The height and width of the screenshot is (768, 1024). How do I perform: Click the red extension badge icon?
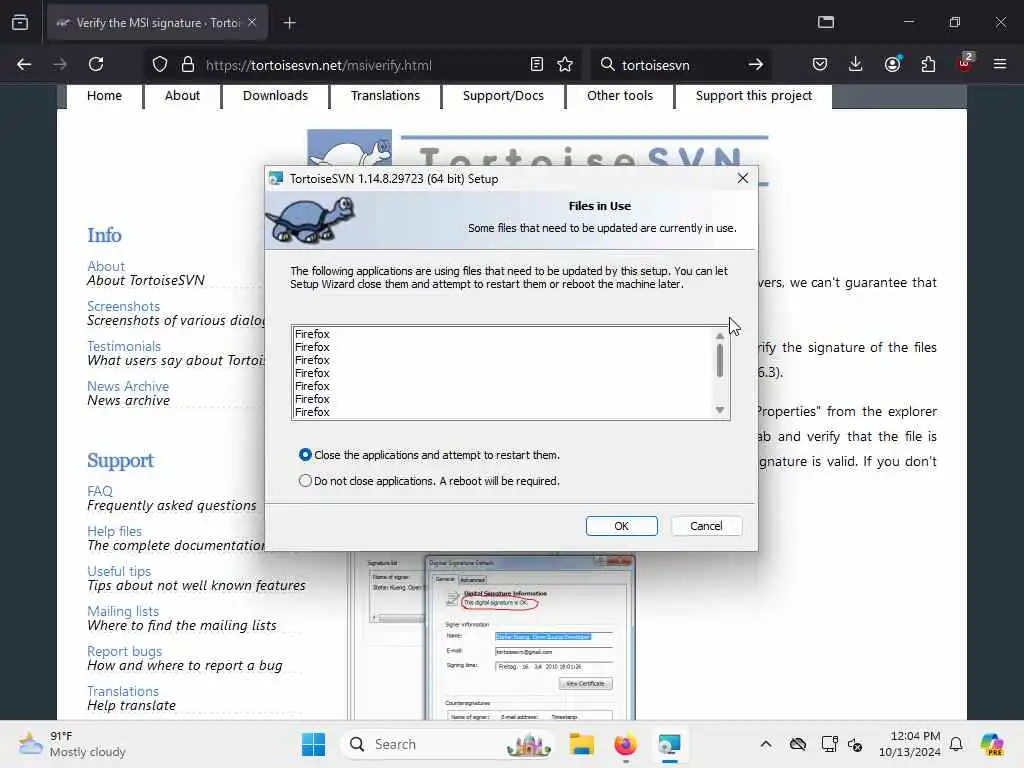pyautogui.click(x=965, y=63)
